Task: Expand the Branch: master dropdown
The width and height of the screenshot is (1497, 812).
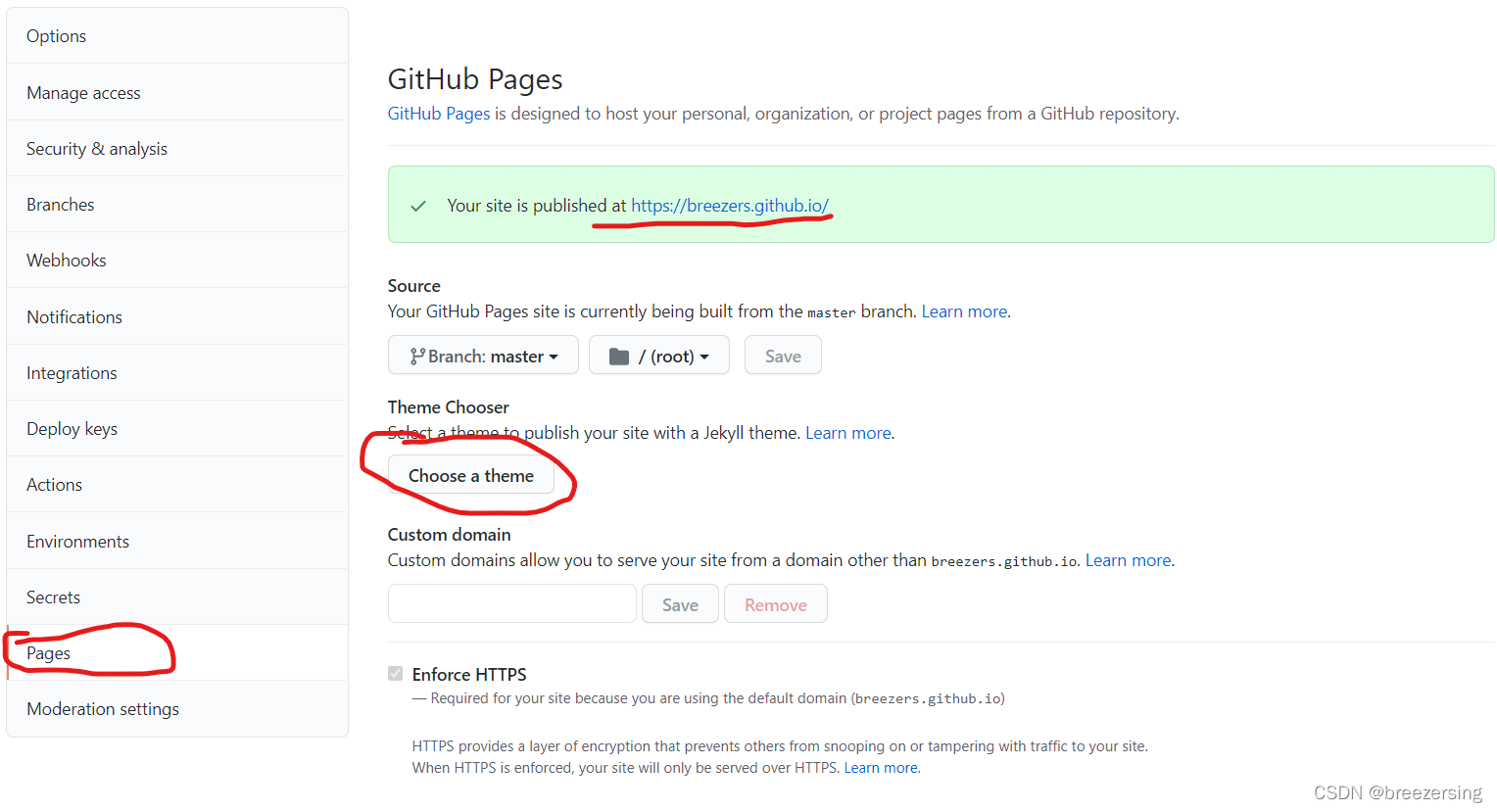Action: [x=483, y=356]
